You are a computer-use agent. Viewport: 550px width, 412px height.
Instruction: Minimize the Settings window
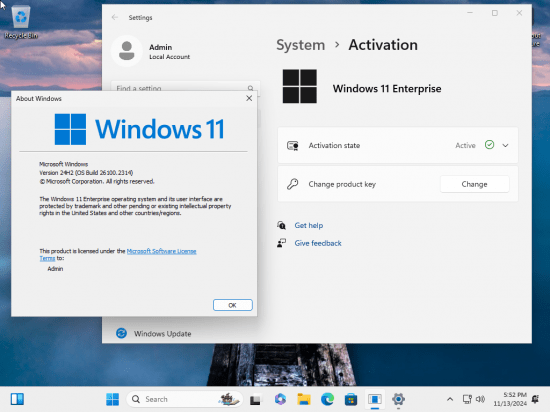[470, 13]
